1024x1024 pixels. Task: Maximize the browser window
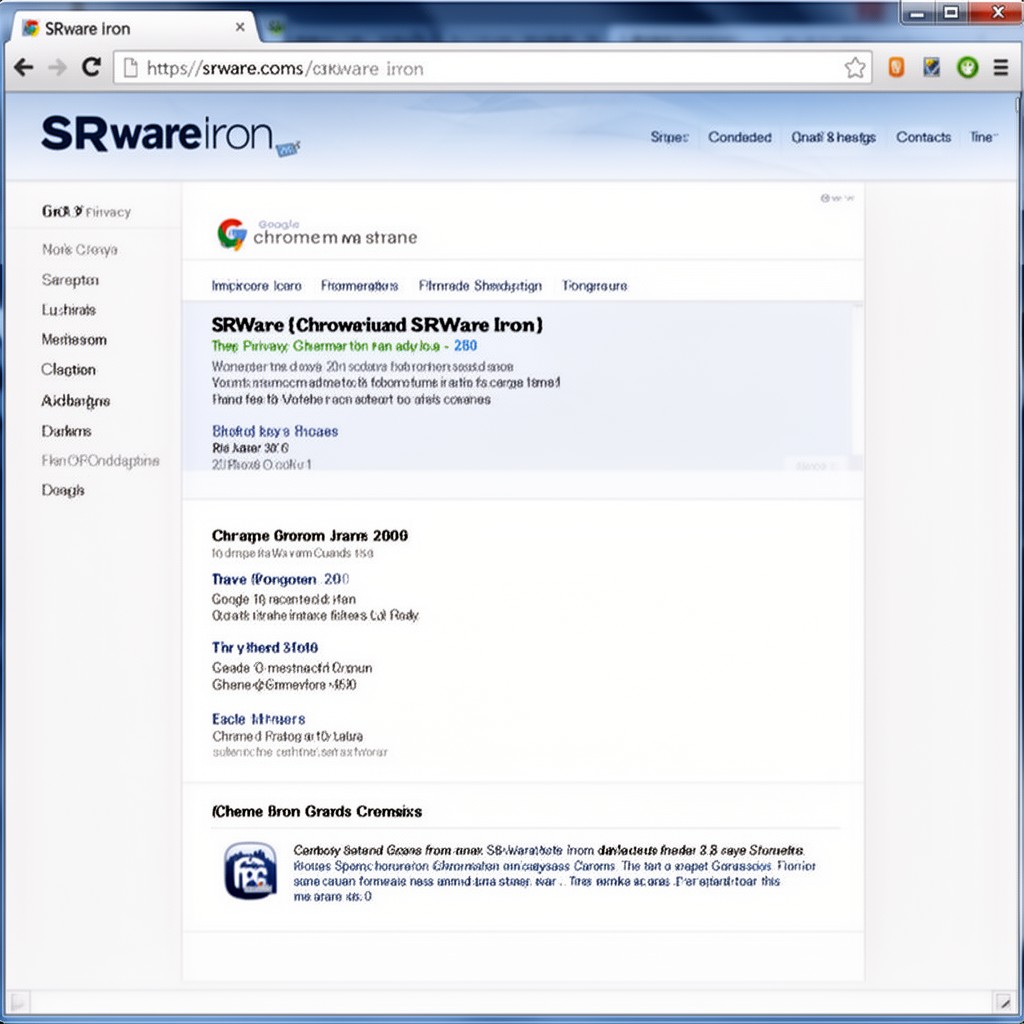click(951, 12)
